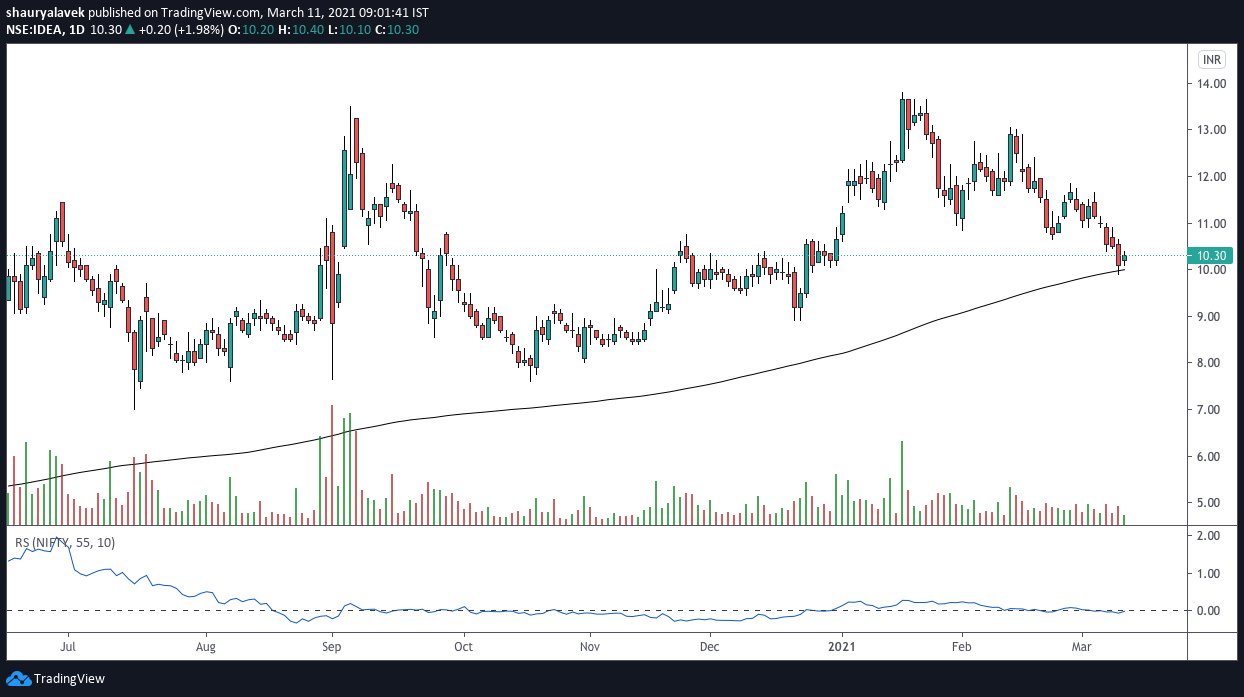Click the Oct label on the time axis

coord(463,646)
